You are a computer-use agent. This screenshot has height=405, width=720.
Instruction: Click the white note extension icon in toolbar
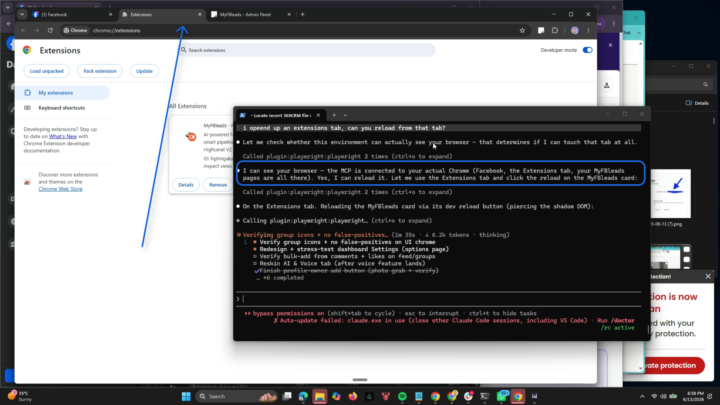coord(541,31)
